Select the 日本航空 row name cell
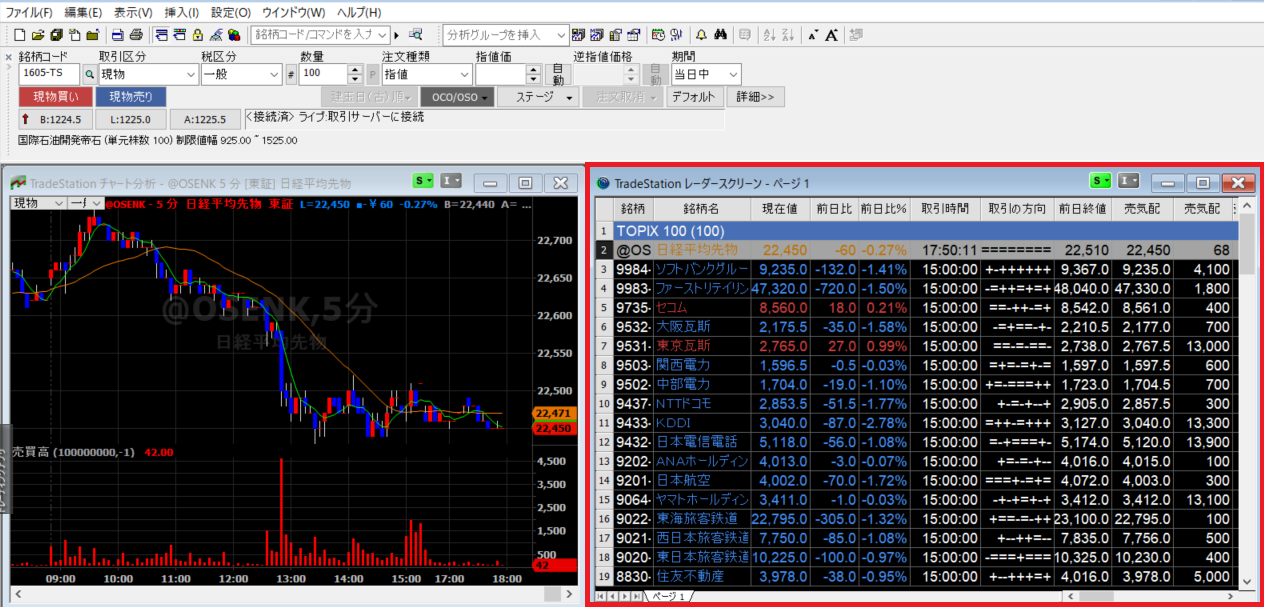The height and width of the screenshot is (607, 1264). pyautogui.click(x=702, y=480)
